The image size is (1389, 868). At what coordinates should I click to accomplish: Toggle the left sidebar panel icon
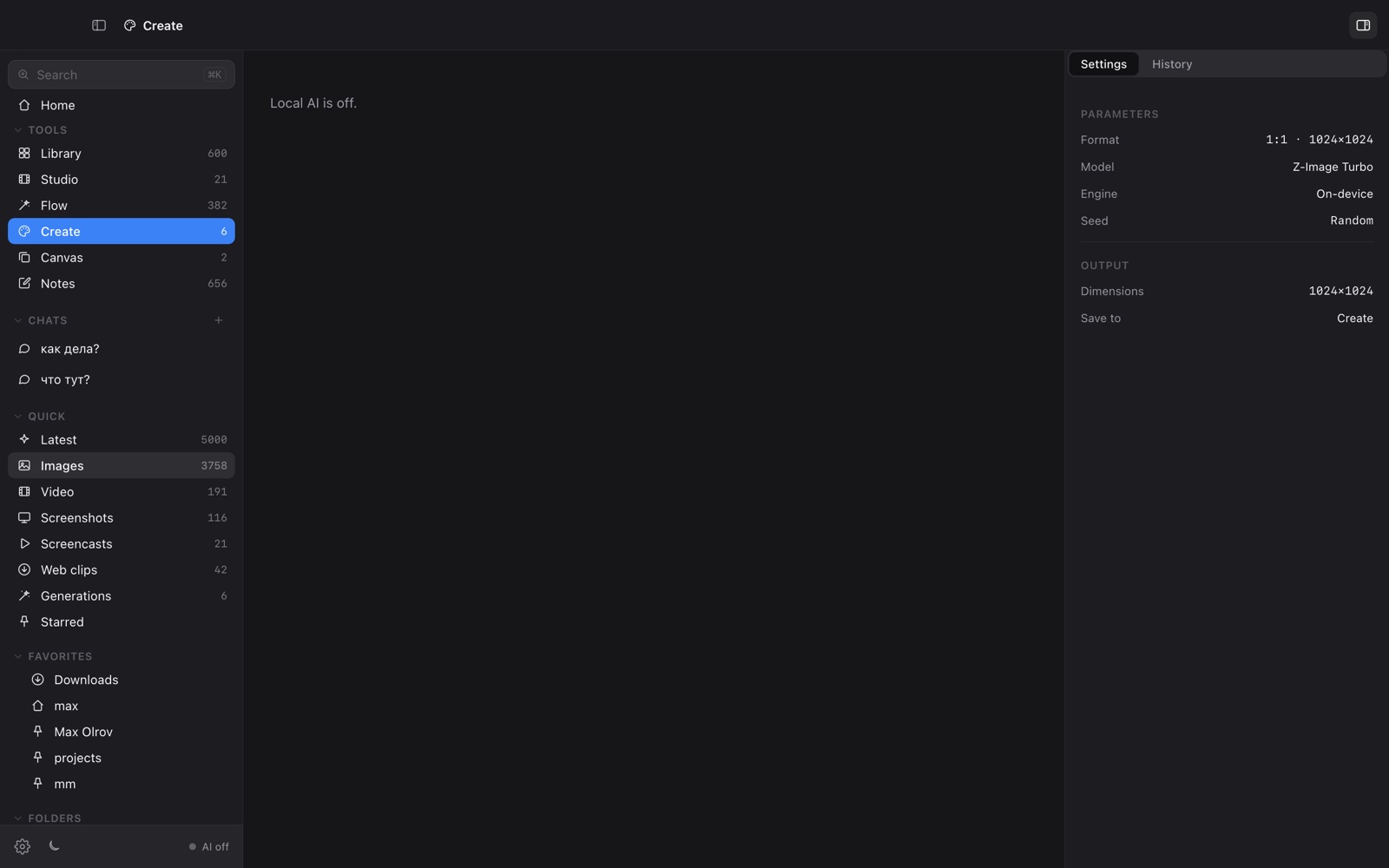pyautogui.click(x=99, y=25)
